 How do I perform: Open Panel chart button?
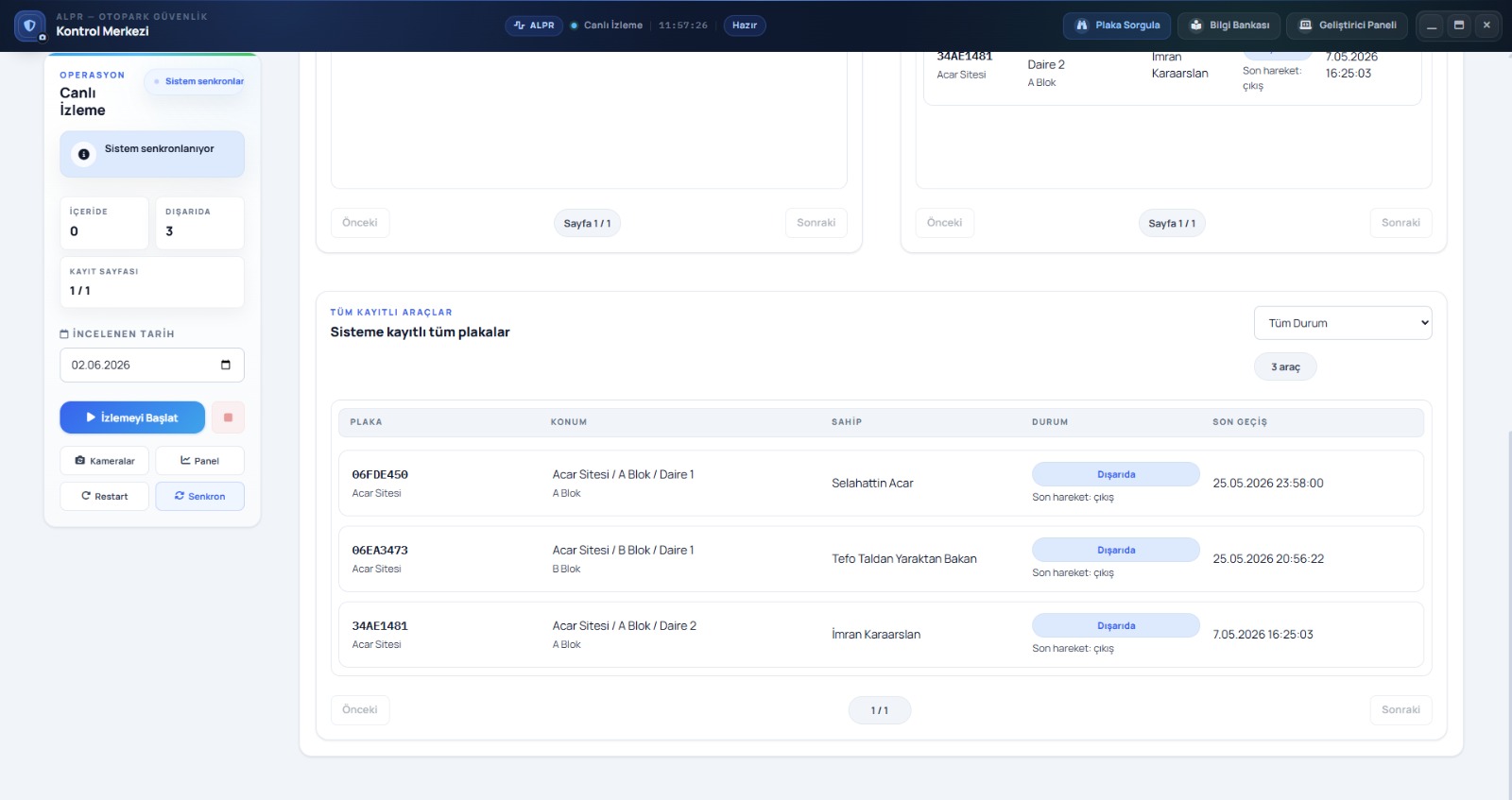point(199,461)
